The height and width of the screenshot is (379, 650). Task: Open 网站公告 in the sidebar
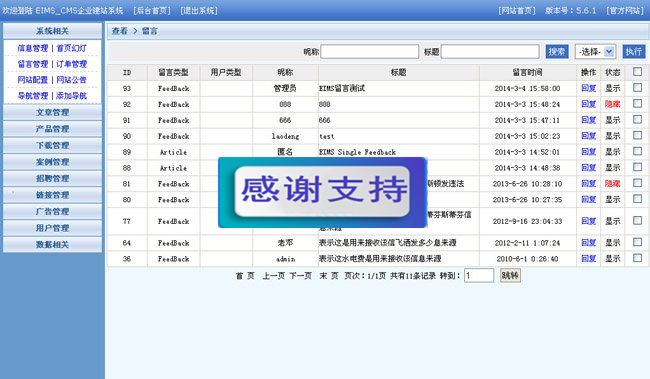71,80
